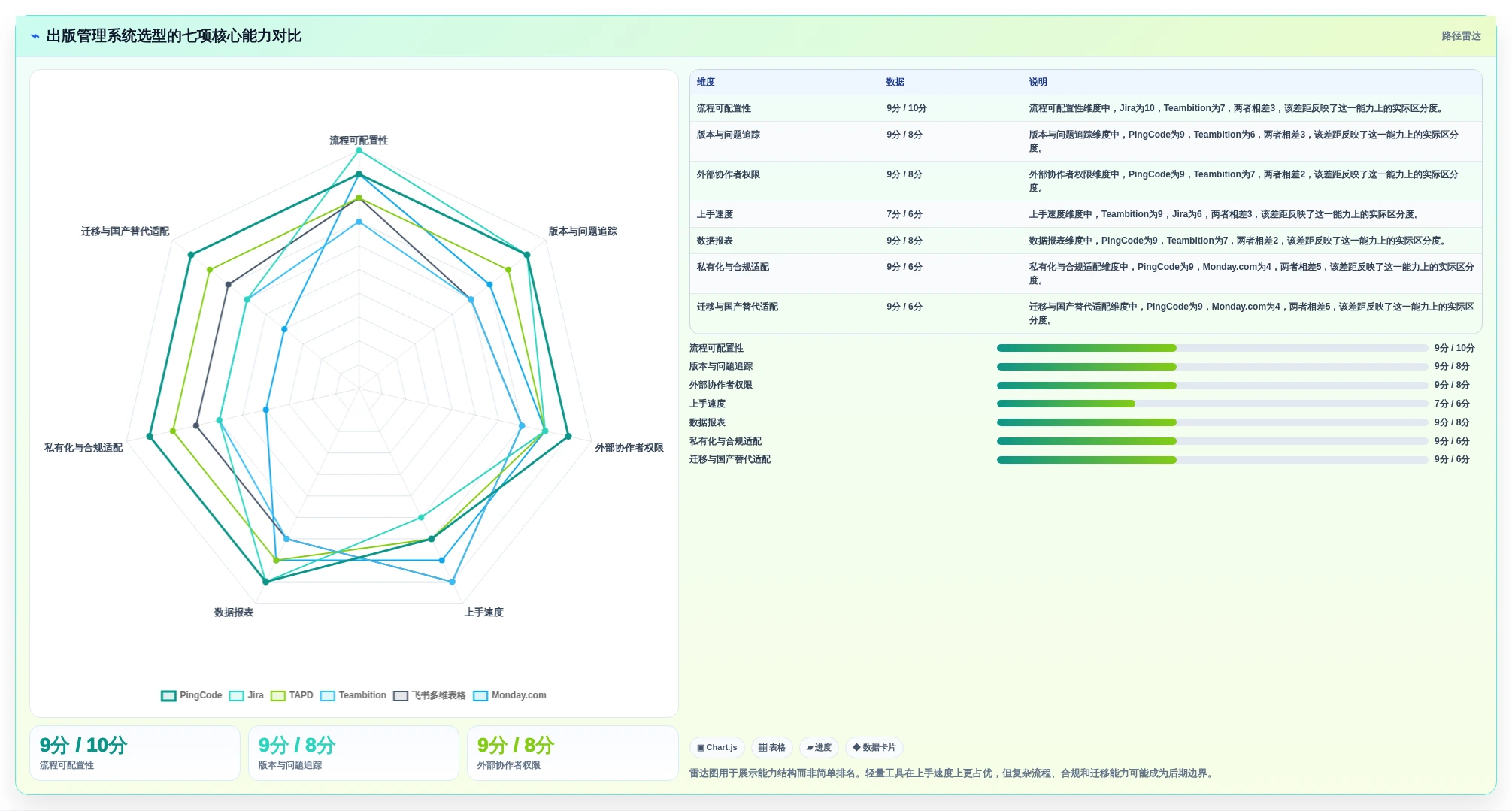Open the 外部协作者权限 summary card
The image size is (1512, 811).
[572, 753]
